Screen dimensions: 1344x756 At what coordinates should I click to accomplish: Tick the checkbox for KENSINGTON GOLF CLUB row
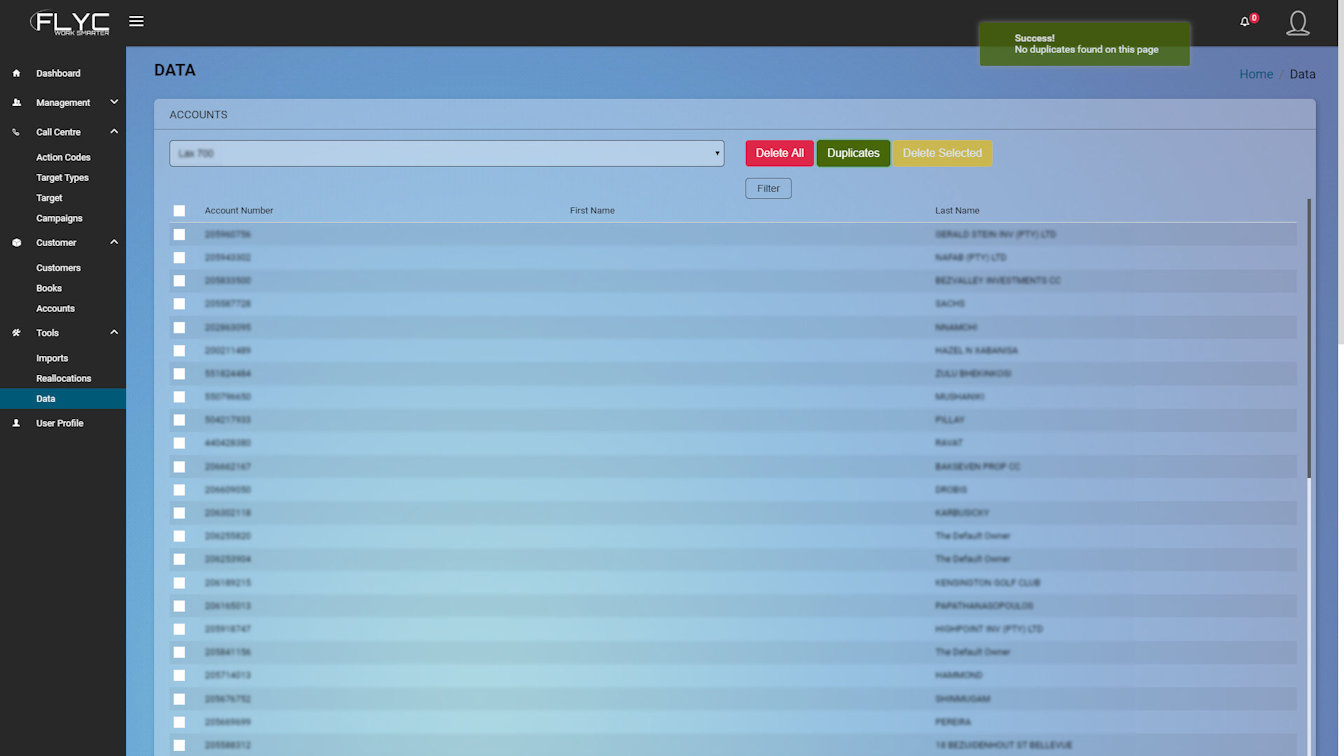[179, 583]
